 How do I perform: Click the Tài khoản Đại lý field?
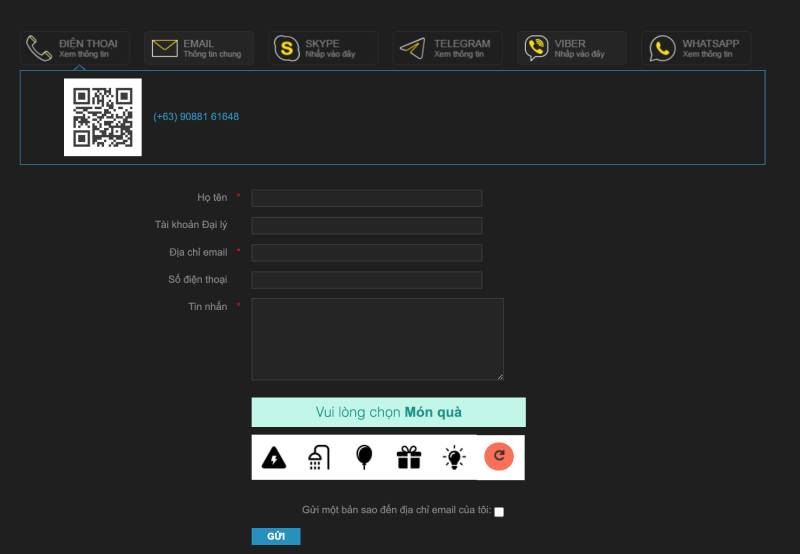click(x=366, y=226)
